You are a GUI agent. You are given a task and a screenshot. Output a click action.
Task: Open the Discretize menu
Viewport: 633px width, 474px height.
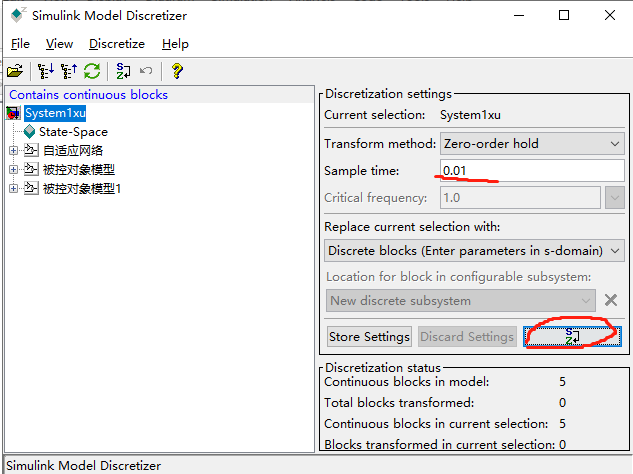point(117,44)
